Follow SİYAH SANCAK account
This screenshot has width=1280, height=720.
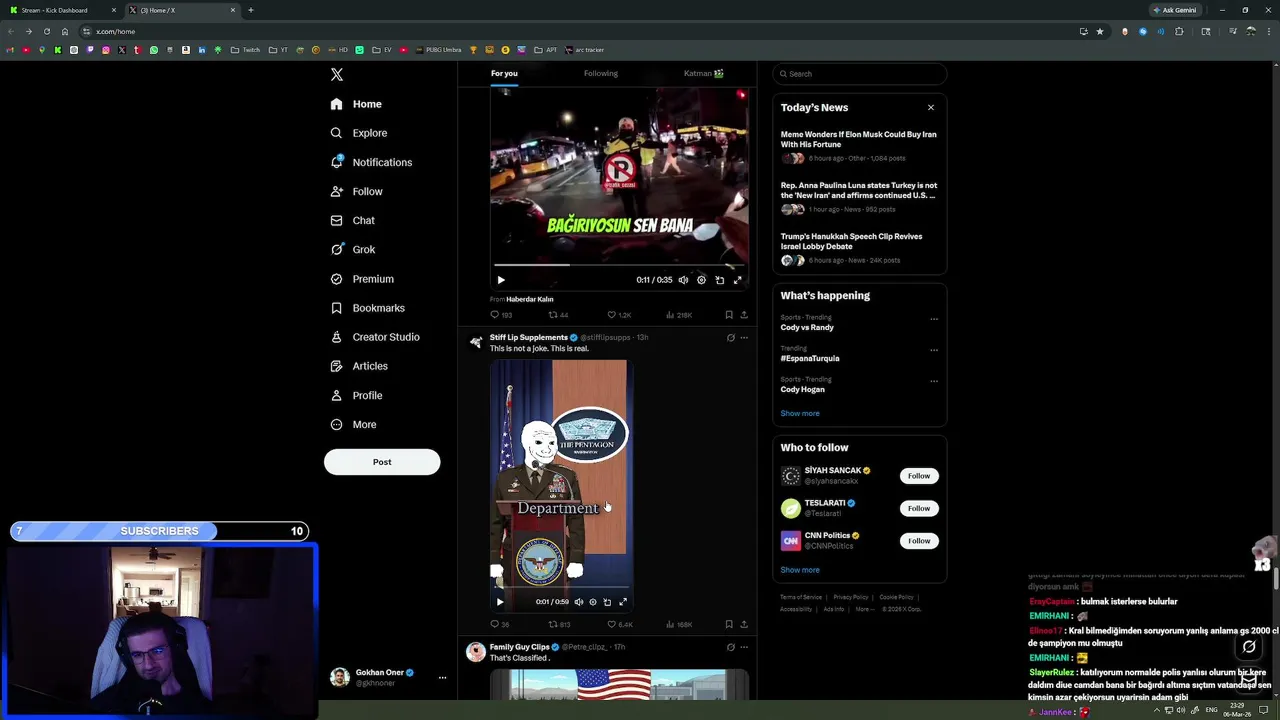919,476
